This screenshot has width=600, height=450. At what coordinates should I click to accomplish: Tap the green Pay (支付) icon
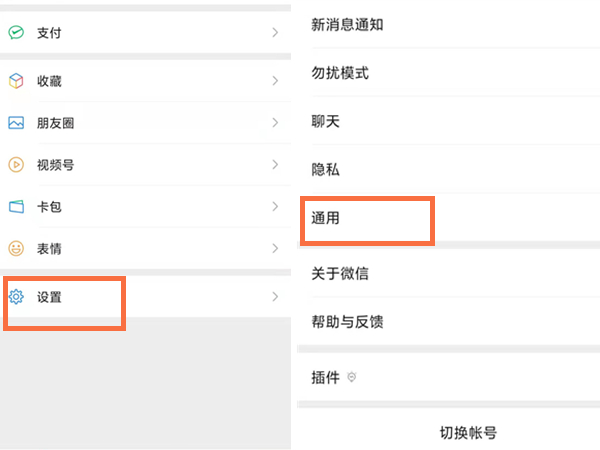(16, 33)
